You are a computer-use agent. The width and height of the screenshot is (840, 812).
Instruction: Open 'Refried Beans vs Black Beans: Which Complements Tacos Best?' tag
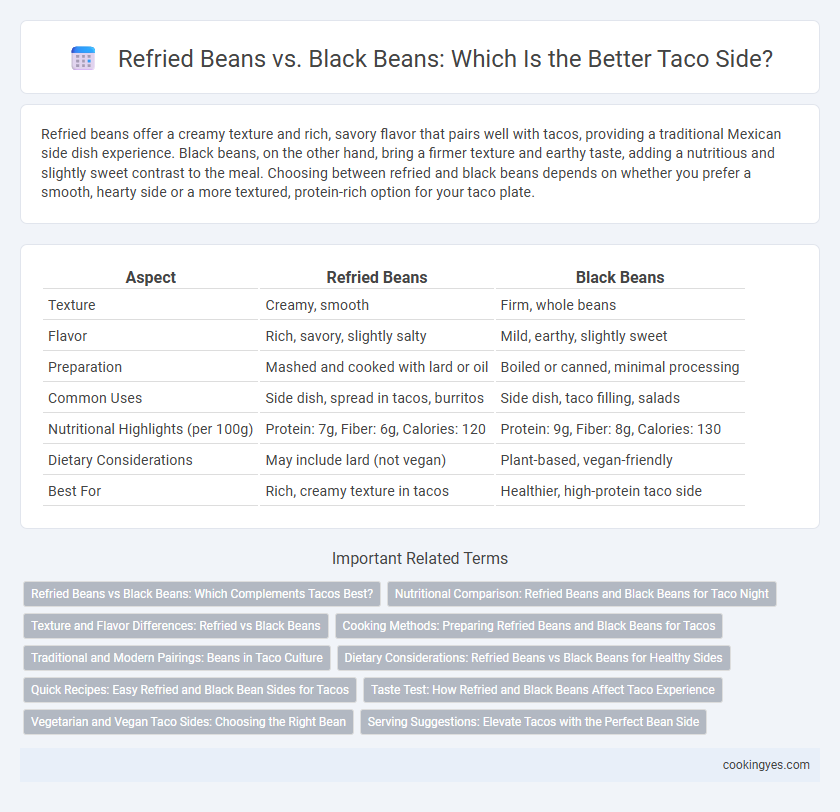click(202, 594)
